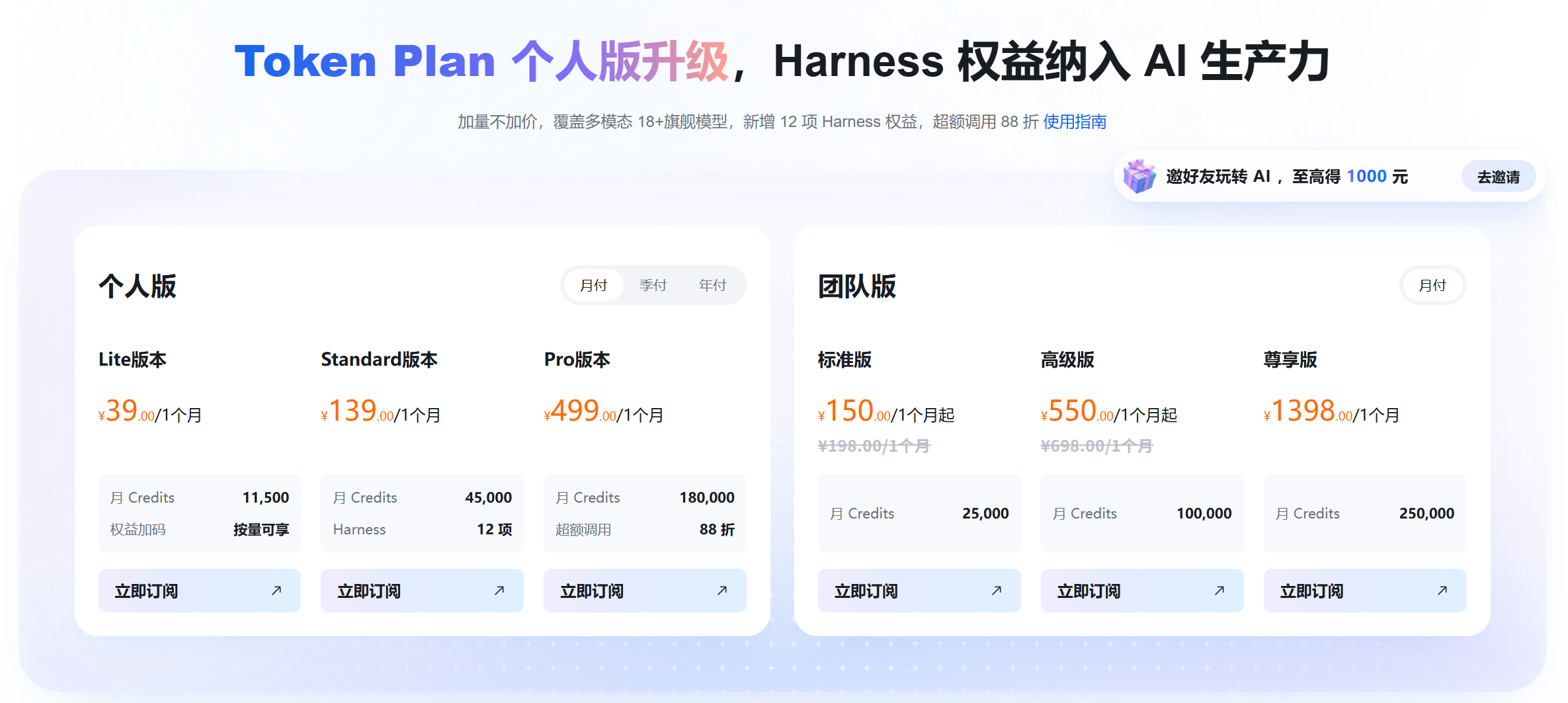Click the 12 项 Harness value

tap(495, 530)
